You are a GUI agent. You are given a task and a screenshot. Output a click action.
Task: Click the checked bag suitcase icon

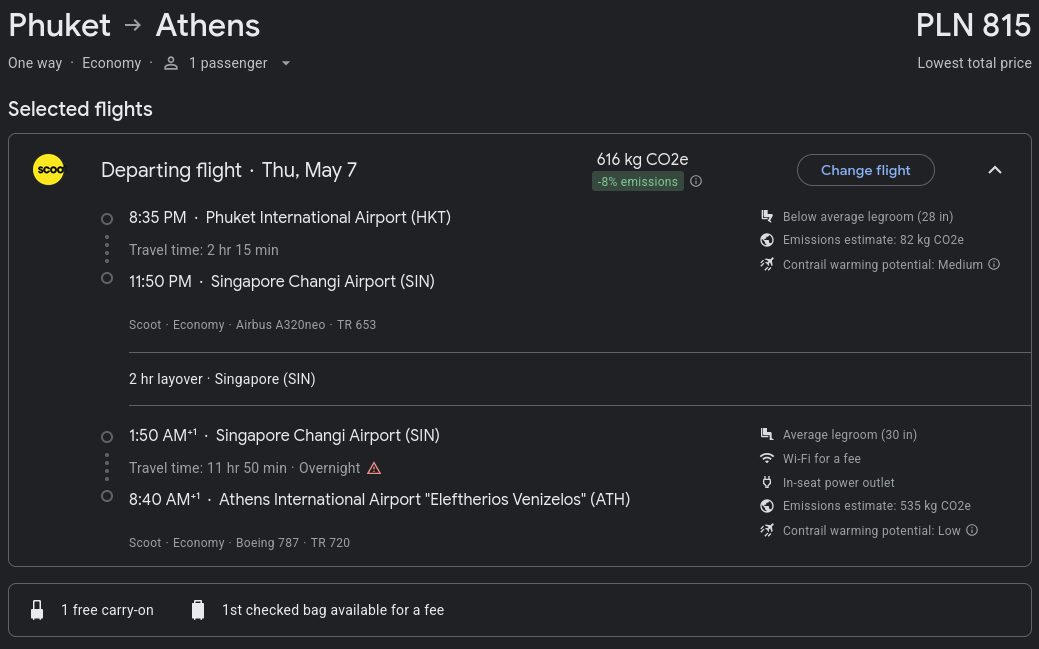click(x=197, y=610)
